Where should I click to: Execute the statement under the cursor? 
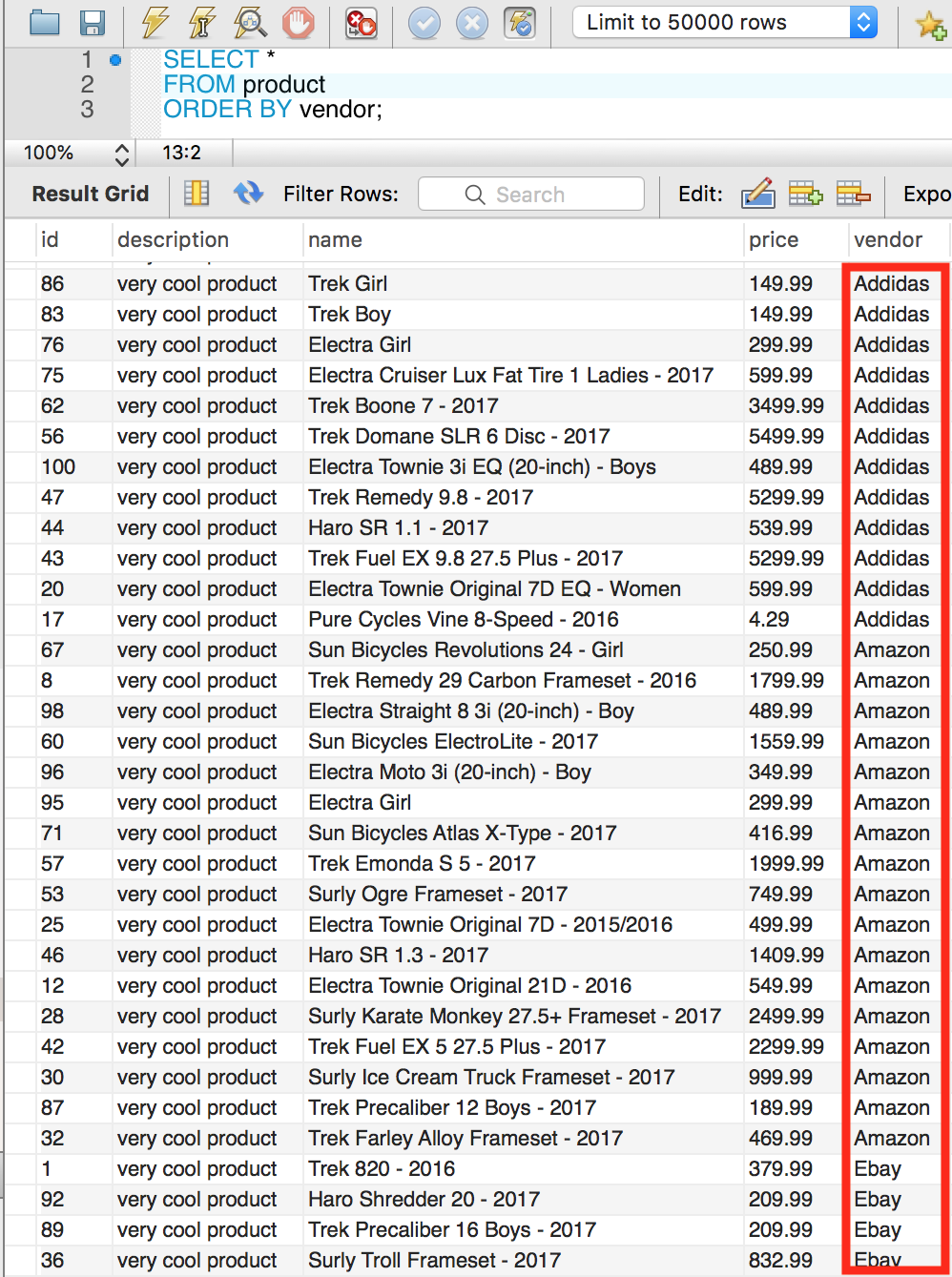point(202,22)
